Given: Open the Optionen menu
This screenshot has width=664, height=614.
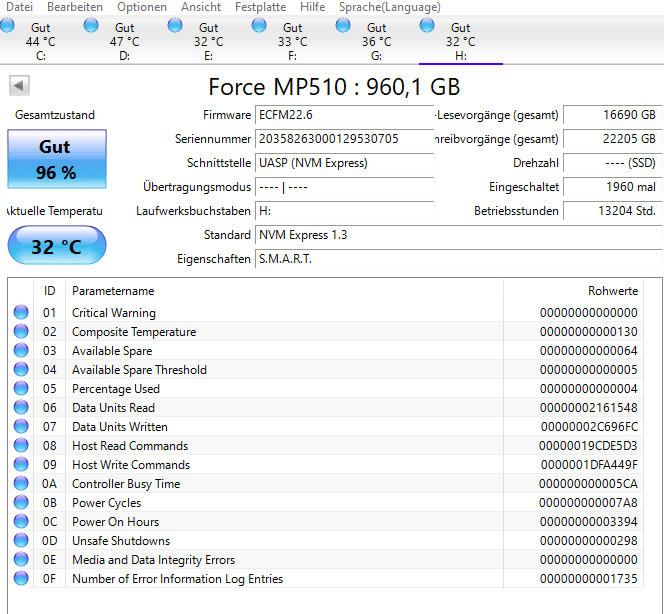Looking at the screenshot, I should pyautogui.click(x=142, y=7).
